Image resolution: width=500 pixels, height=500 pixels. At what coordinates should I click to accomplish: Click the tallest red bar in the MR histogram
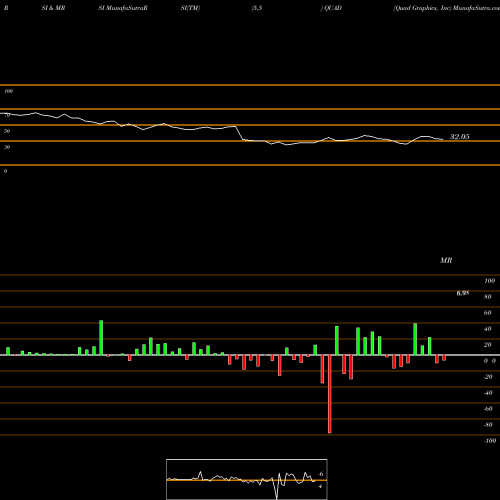(330, 394)
